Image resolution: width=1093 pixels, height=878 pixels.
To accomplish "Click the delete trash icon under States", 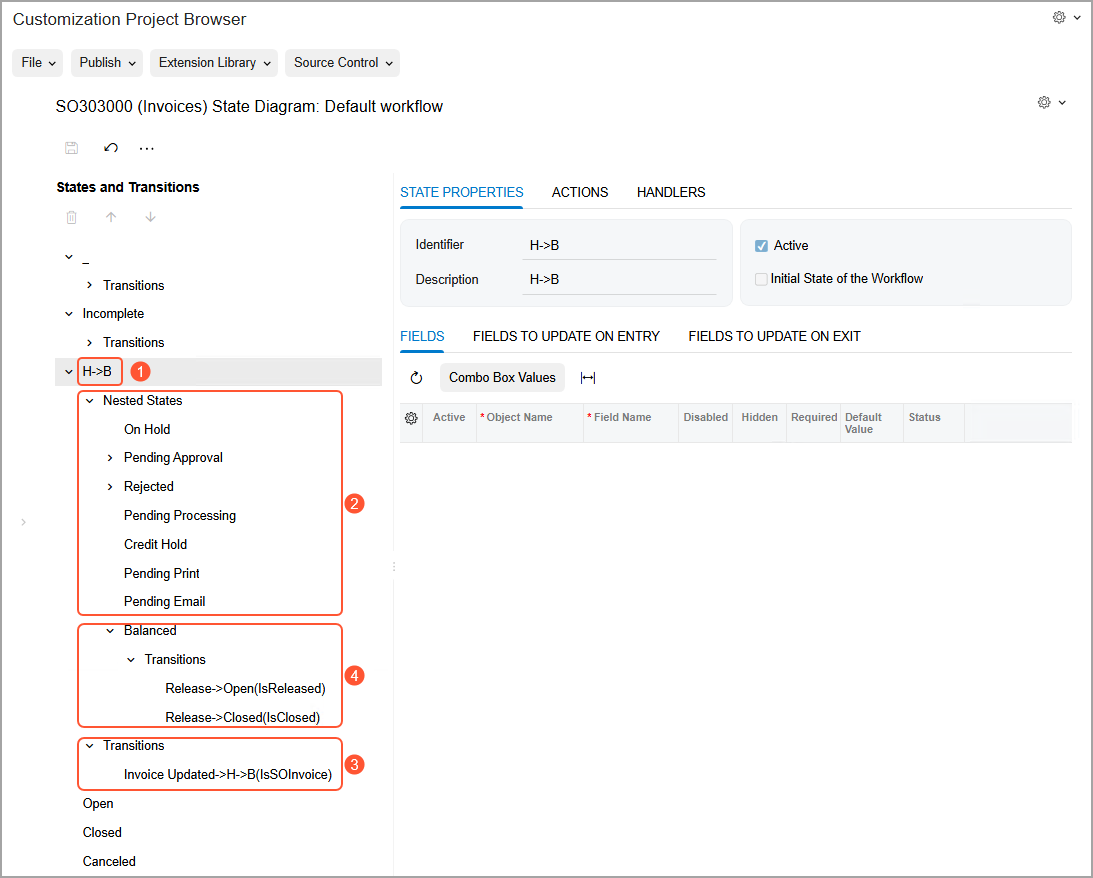I will [x=71, y=217].
